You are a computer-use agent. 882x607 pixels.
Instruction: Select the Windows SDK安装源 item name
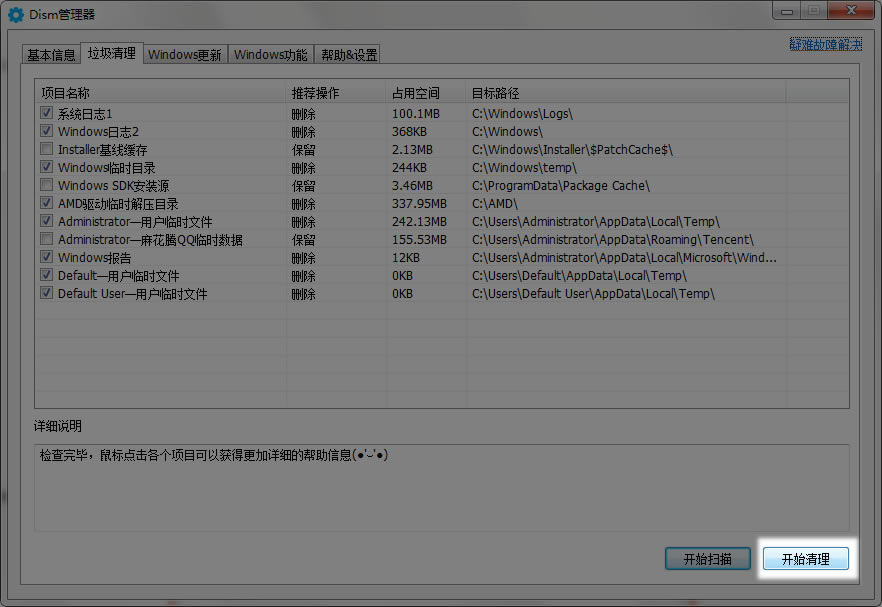(114, 186)
